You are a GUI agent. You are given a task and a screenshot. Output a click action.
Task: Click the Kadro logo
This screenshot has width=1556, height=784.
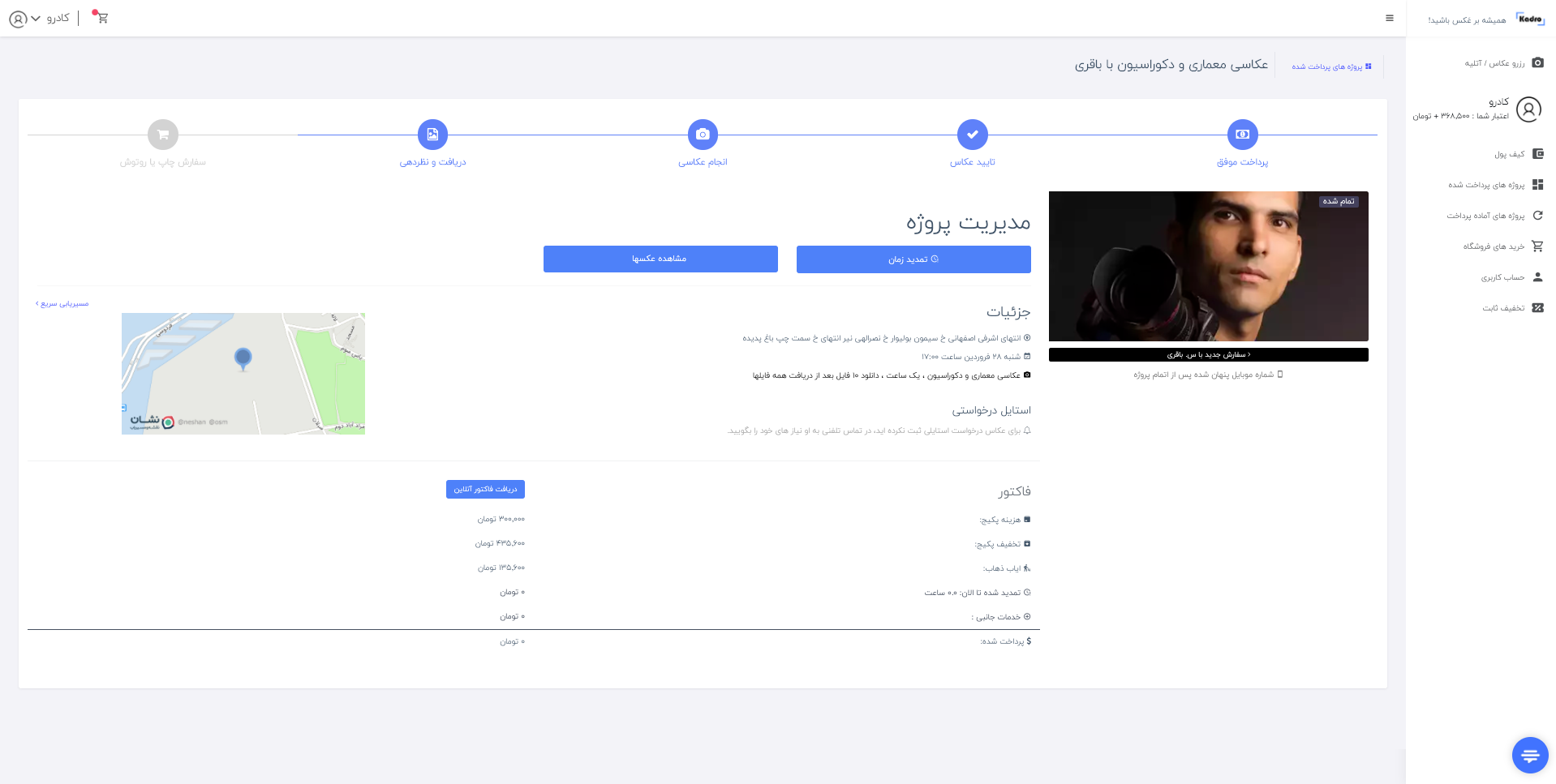[x=1530, y=19]
